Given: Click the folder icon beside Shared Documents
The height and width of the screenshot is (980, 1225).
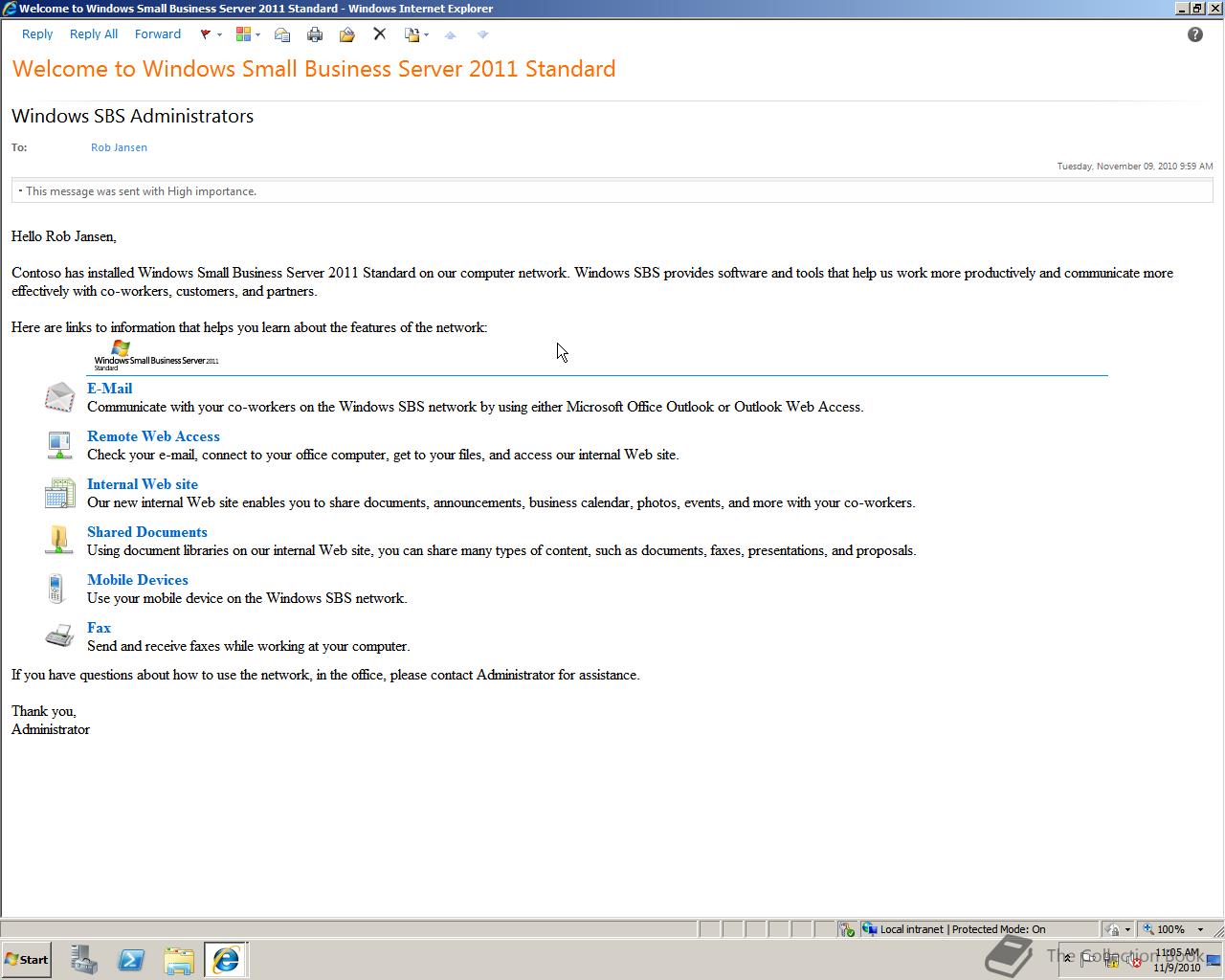Looking at the screenshot, I should 59,540.
